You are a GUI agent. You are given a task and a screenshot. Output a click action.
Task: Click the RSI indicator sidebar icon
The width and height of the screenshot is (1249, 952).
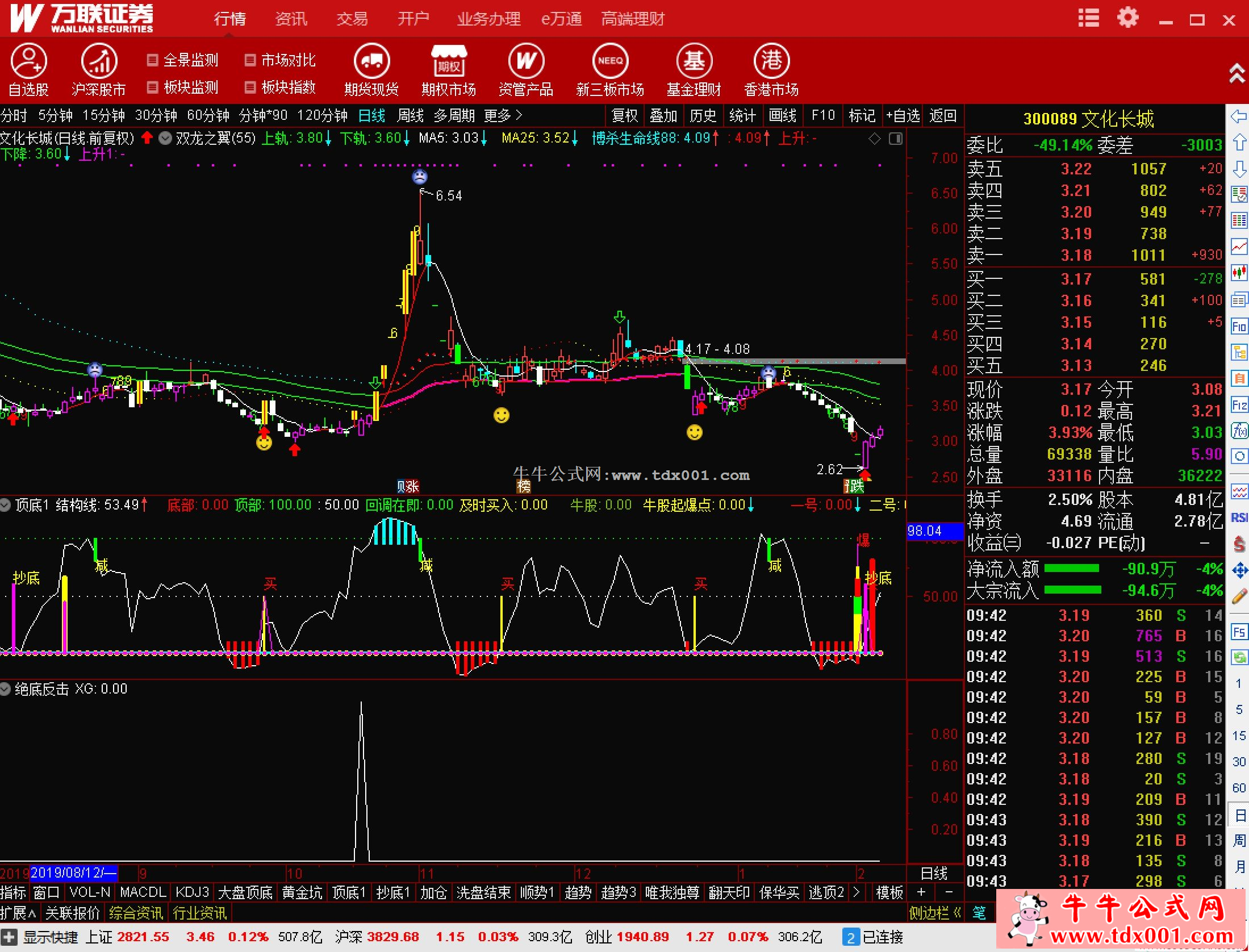click(x=1239, y=517)
